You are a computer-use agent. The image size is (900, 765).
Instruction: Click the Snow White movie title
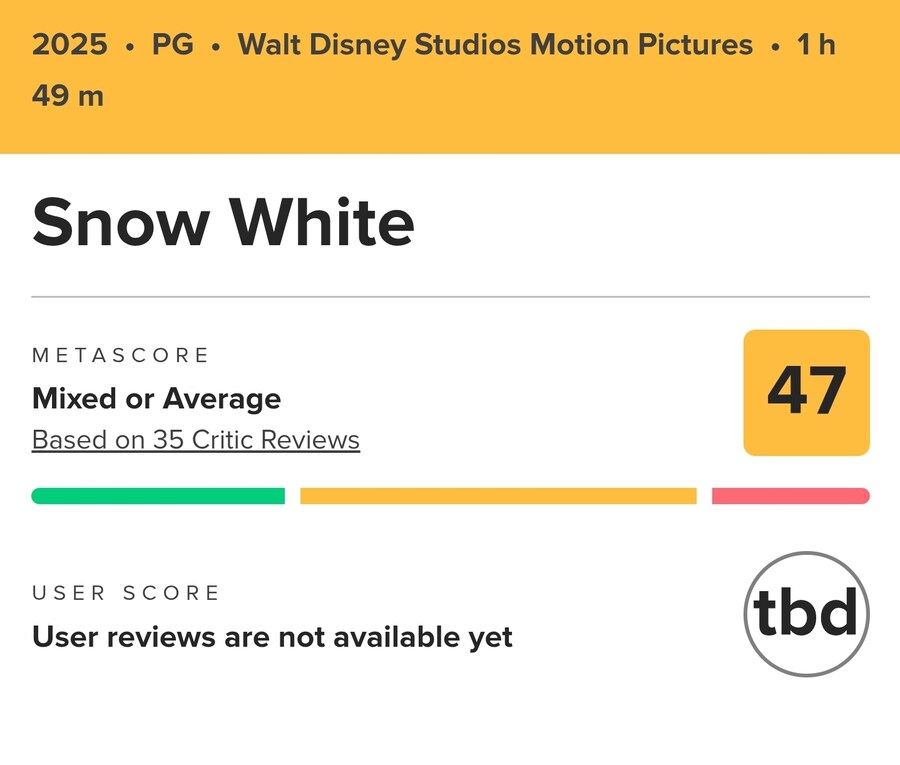223,222
